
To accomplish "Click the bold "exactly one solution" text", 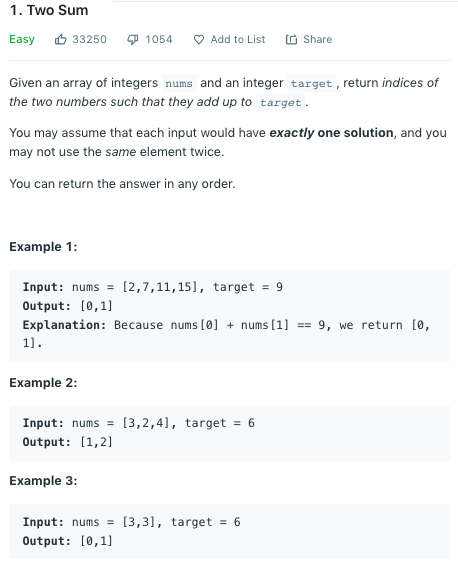I will coord(331,133).
